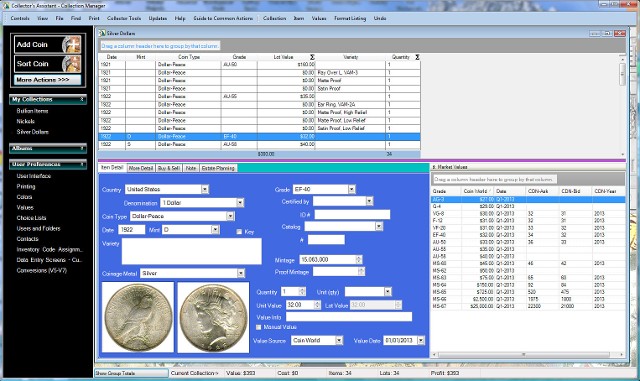Switch to the Buy & Sell tab
This screenshot has width=640, height=381.
pyautogui.click(x=169, y=168)
